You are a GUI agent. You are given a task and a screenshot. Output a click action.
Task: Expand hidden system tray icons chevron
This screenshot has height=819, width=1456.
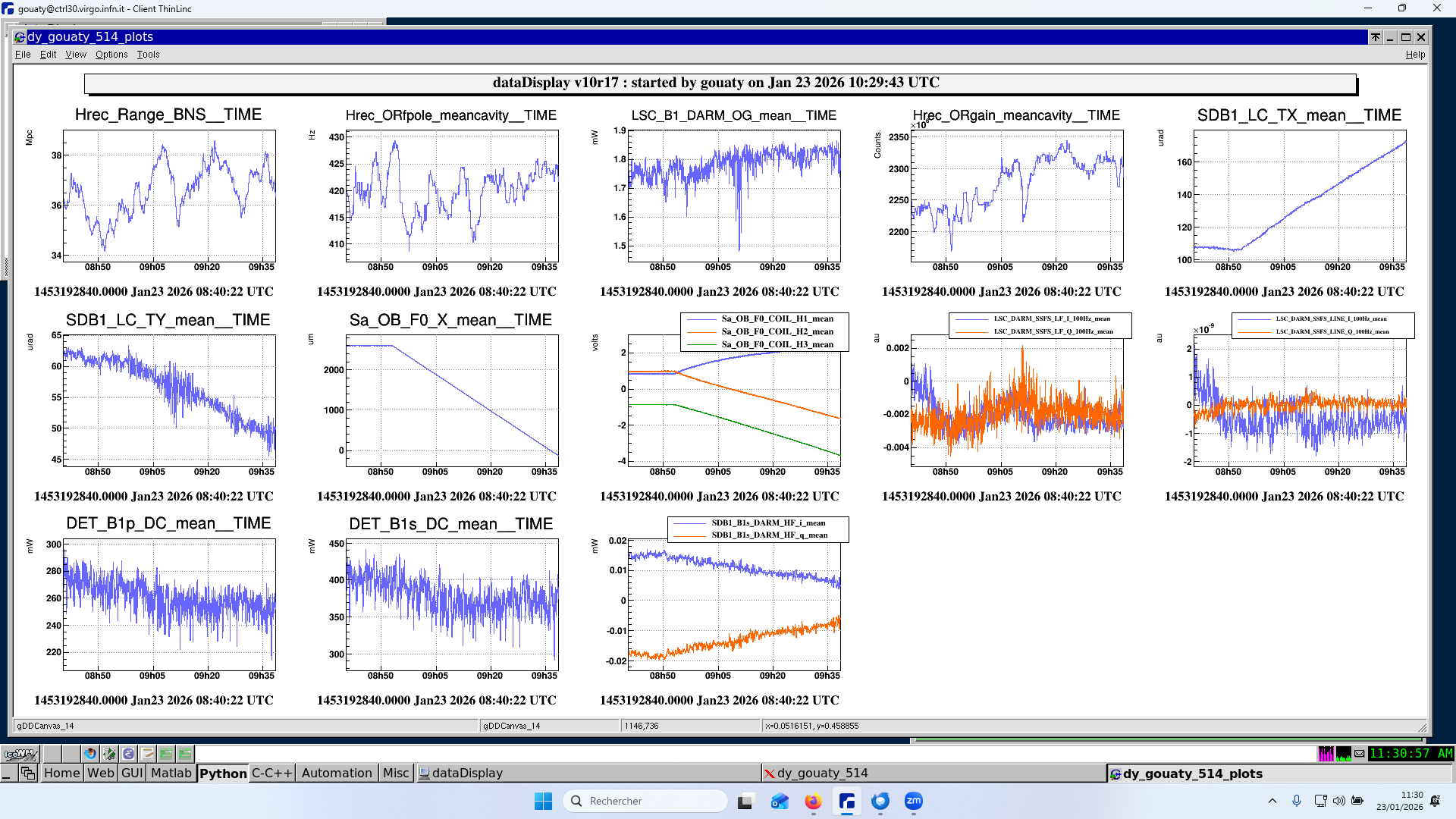pyautogui.click(x=1272, y=801)
